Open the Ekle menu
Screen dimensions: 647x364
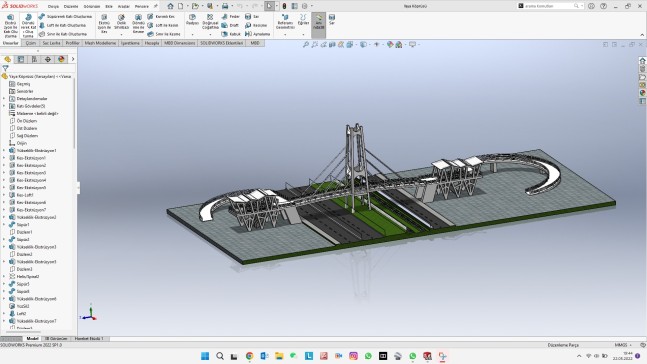click(x=109, y=6)
